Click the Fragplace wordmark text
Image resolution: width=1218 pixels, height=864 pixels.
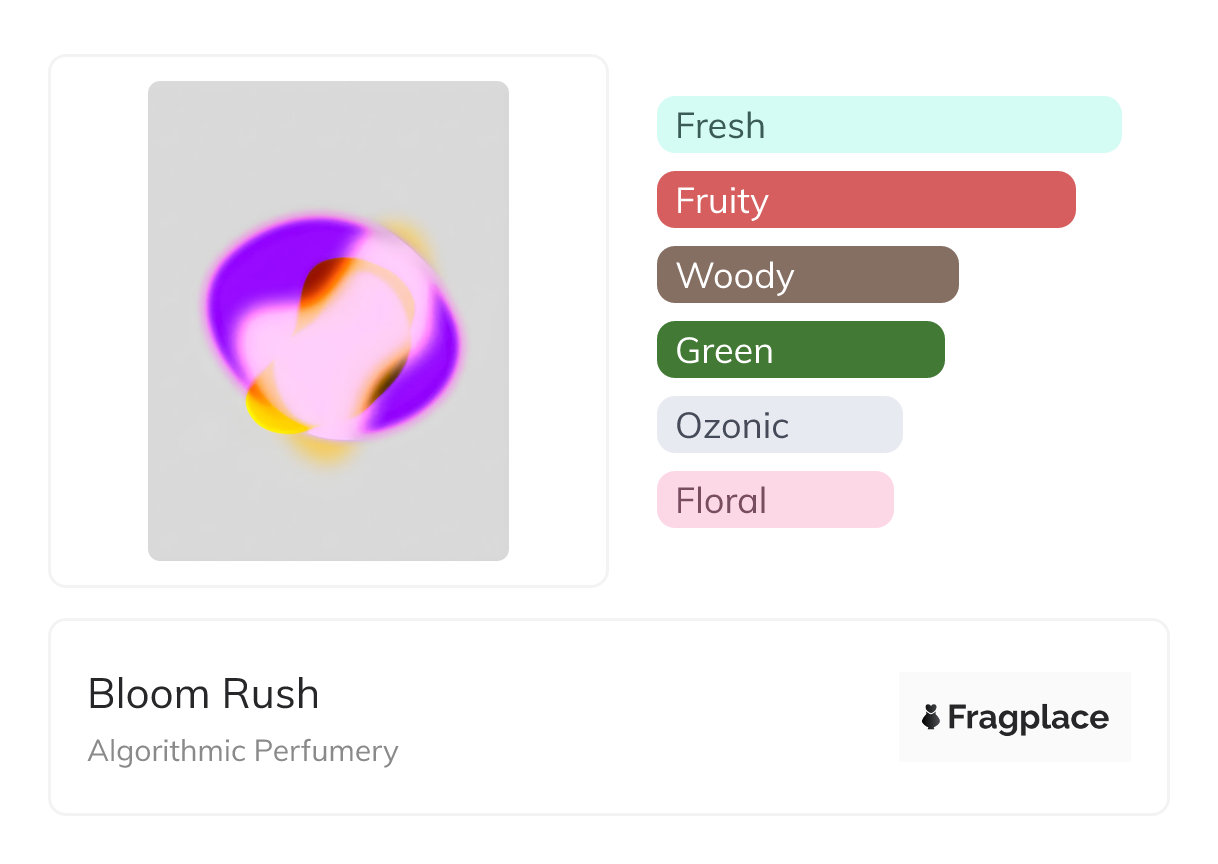(1028, 718)
